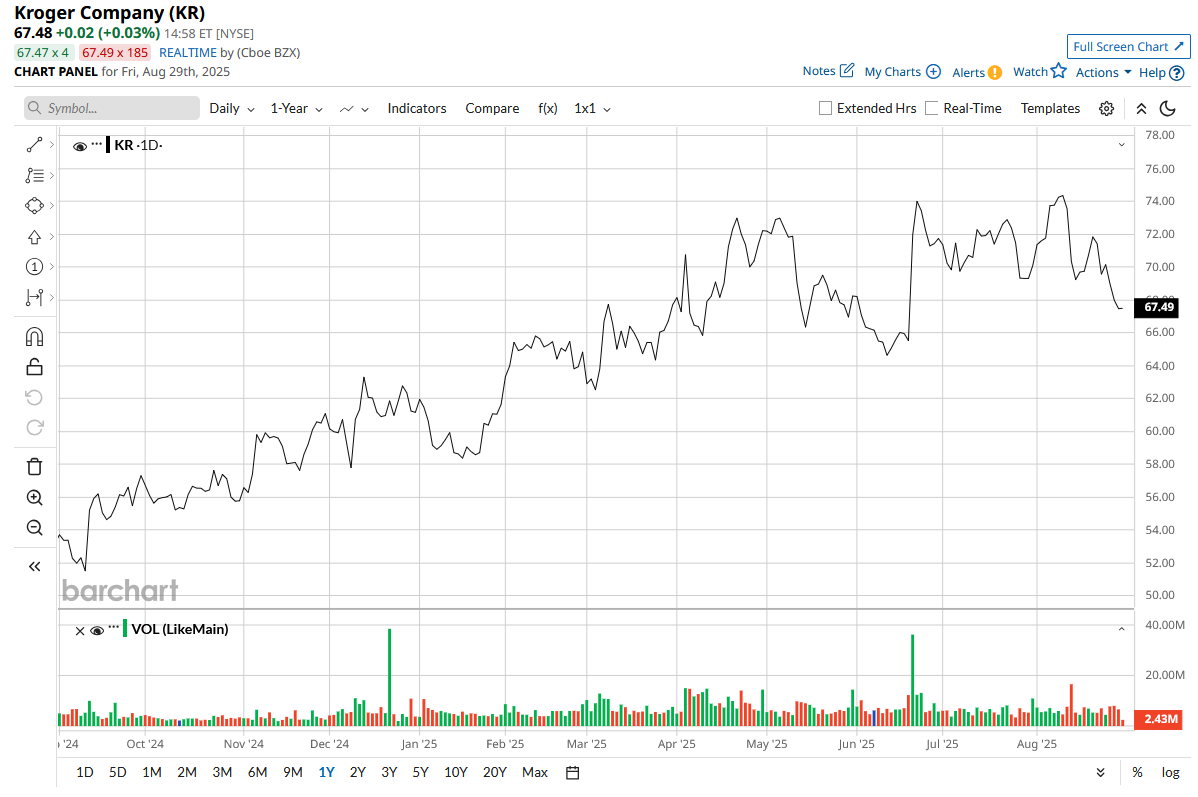Open the Compare menu
Screen dimensions: 1198x797
click(x=492, y=109)
